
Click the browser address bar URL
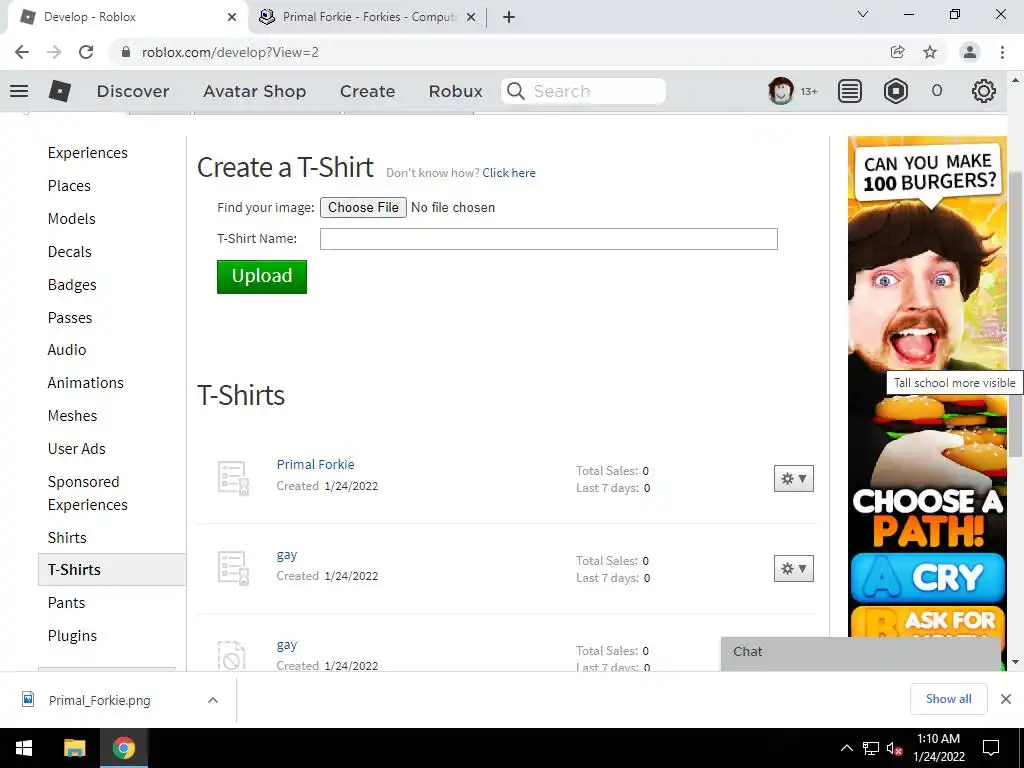230,52
